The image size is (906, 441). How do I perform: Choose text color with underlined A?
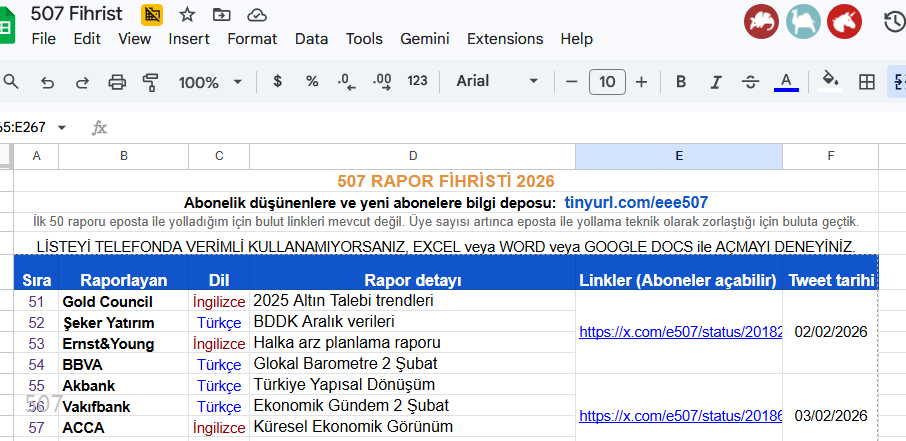pos(786,82)
